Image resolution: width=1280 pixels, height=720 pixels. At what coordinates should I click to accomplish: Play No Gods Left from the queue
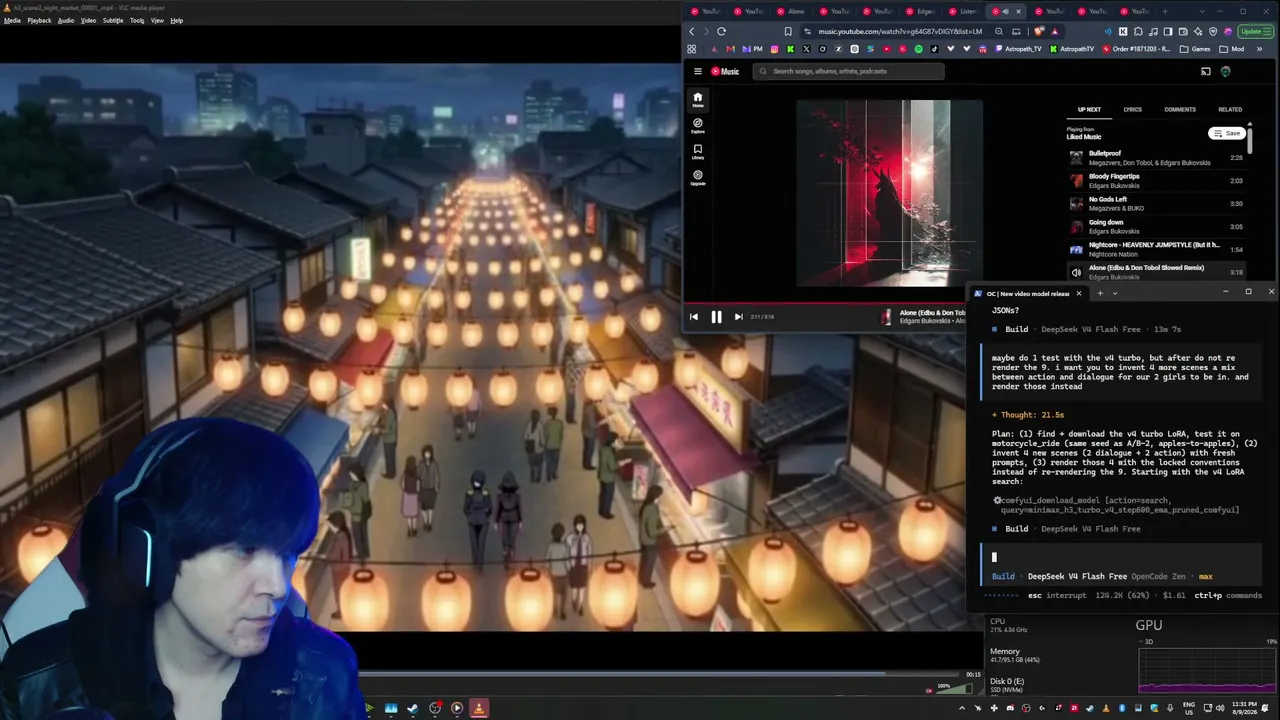coord(1157,204)
